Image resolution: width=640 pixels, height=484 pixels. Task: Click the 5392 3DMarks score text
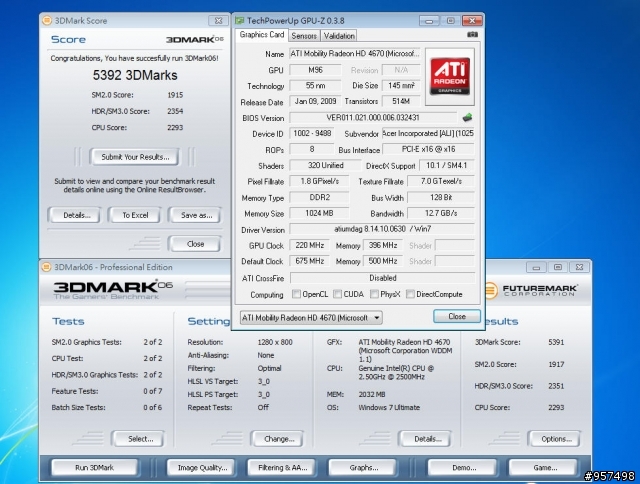pos(135,75)
